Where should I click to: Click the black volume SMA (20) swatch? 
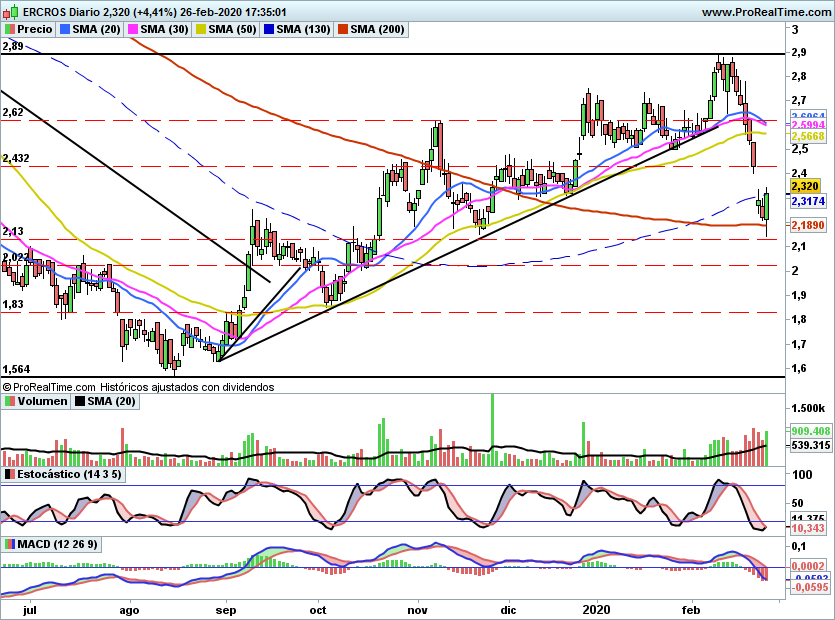point(80,401)
